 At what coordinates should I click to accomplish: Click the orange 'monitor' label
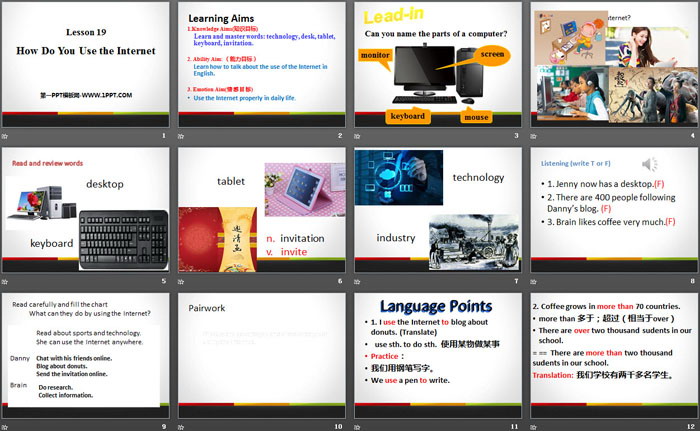(375, 55)
